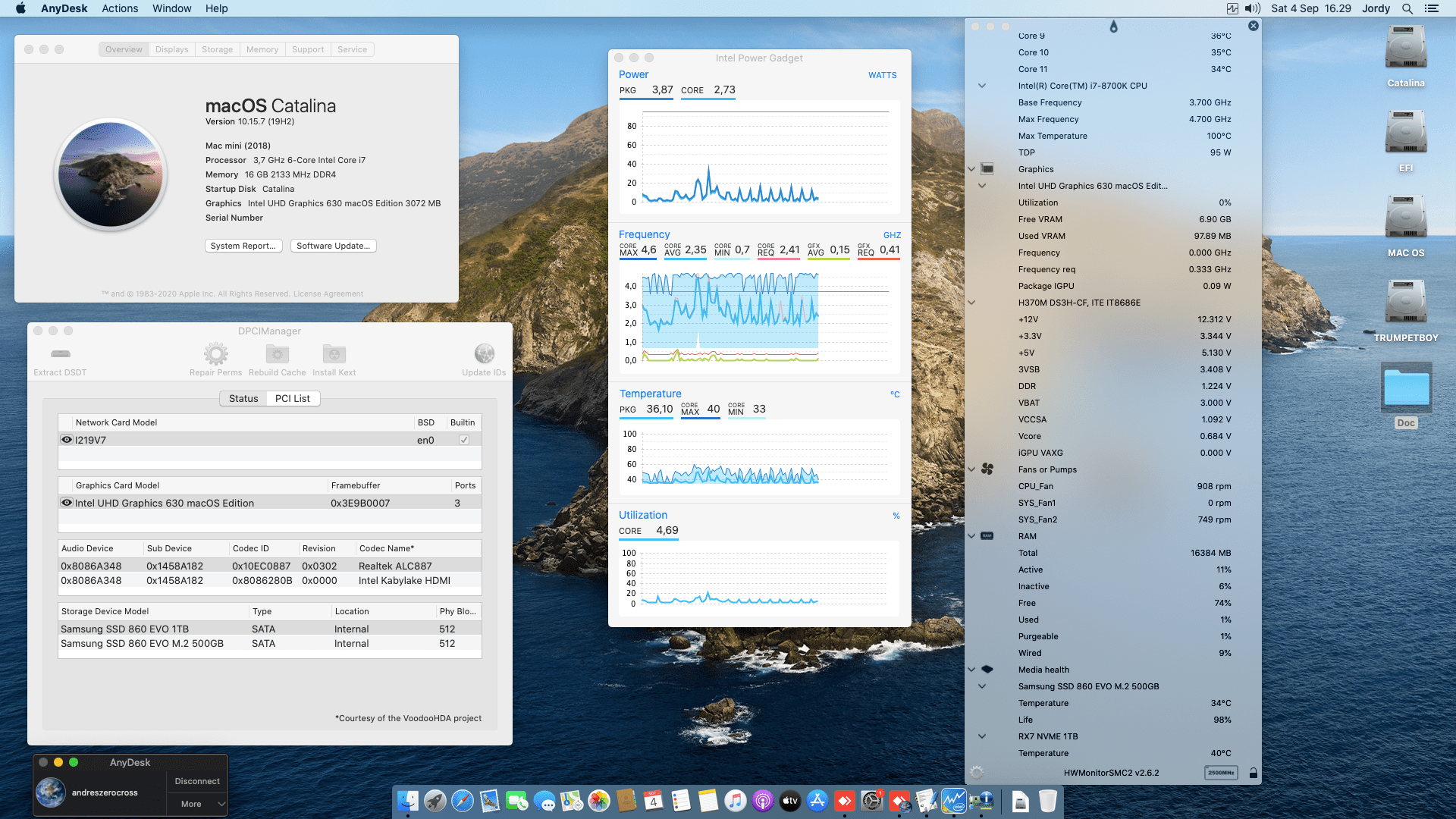Image resolution: width=1456 pixels, height=819 pixels.
Task: Click the RAM chip icon in HWMonitor
Action: click(x=987, y=536)
